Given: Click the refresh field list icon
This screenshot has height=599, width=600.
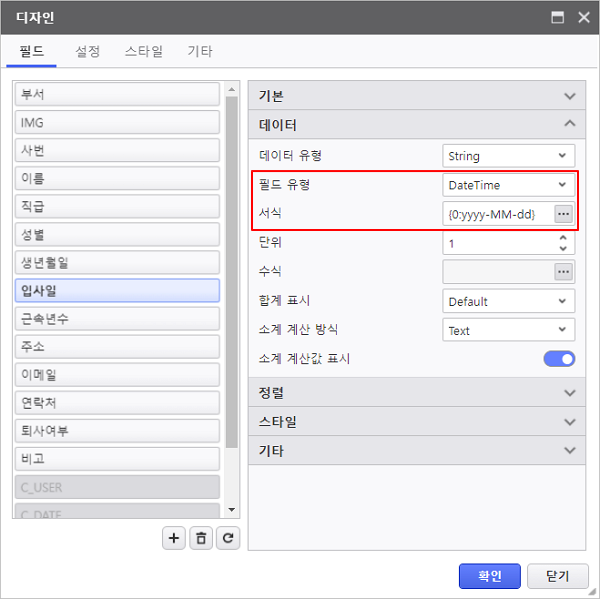Looking at the screenshot, I should point(229,538).
